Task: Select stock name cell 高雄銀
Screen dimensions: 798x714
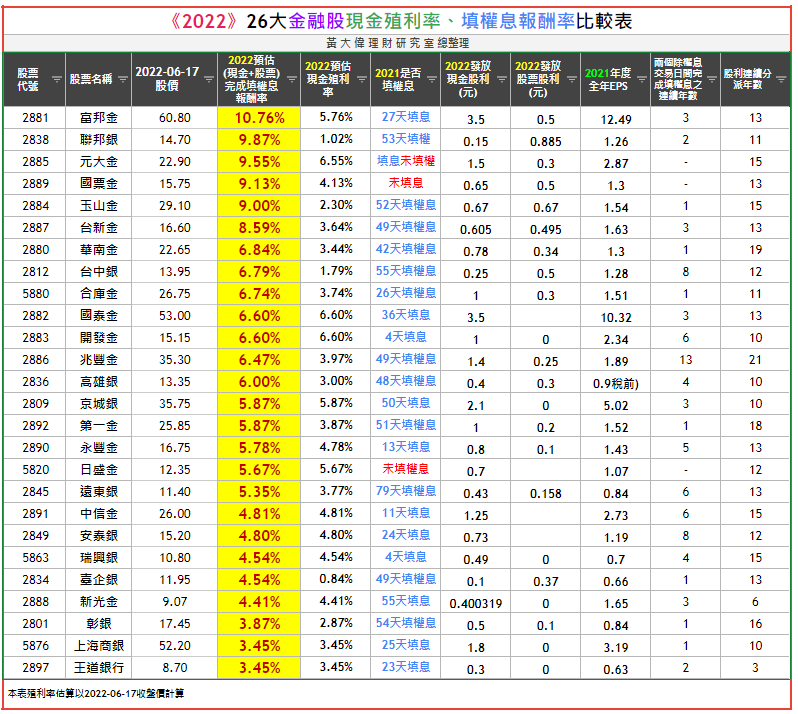Action: (x=99, y=382)
